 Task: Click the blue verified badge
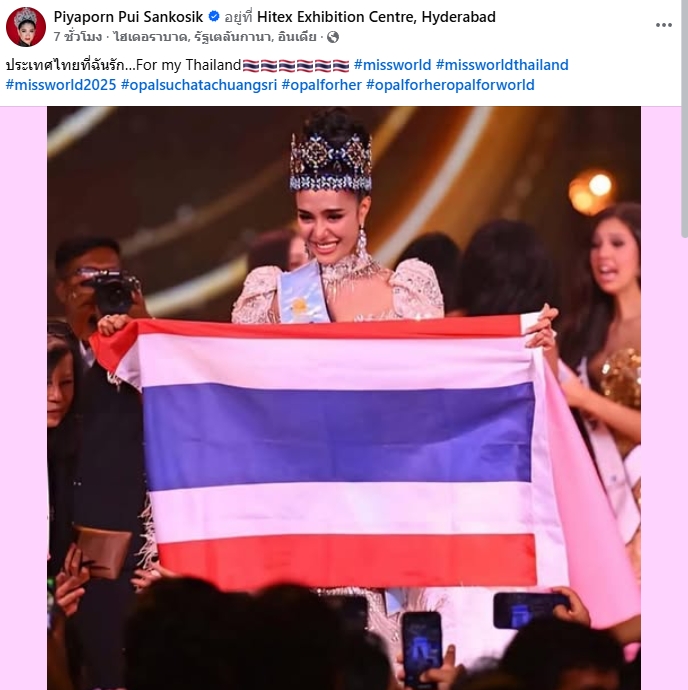tap(213, 17)
